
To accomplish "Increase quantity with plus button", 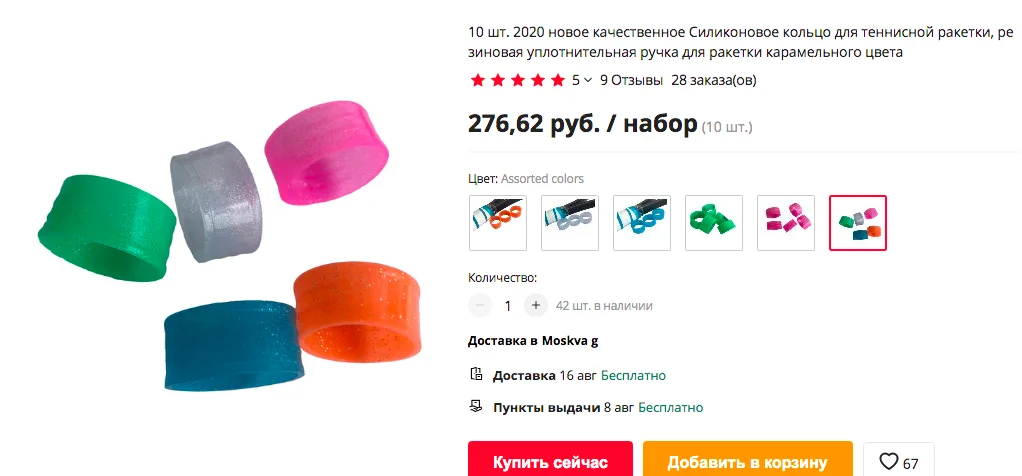I will click(x=536, y=305).
